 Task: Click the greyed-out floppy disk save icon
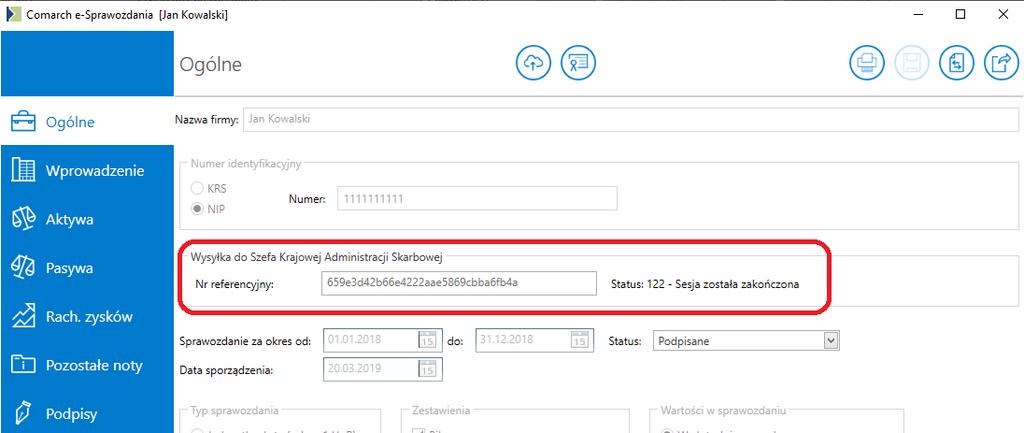(912, 63)
